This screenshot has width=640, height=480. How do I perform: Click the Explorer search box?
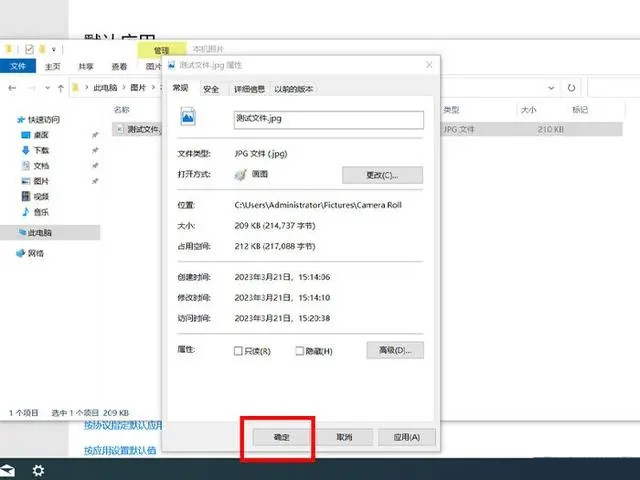613,88
